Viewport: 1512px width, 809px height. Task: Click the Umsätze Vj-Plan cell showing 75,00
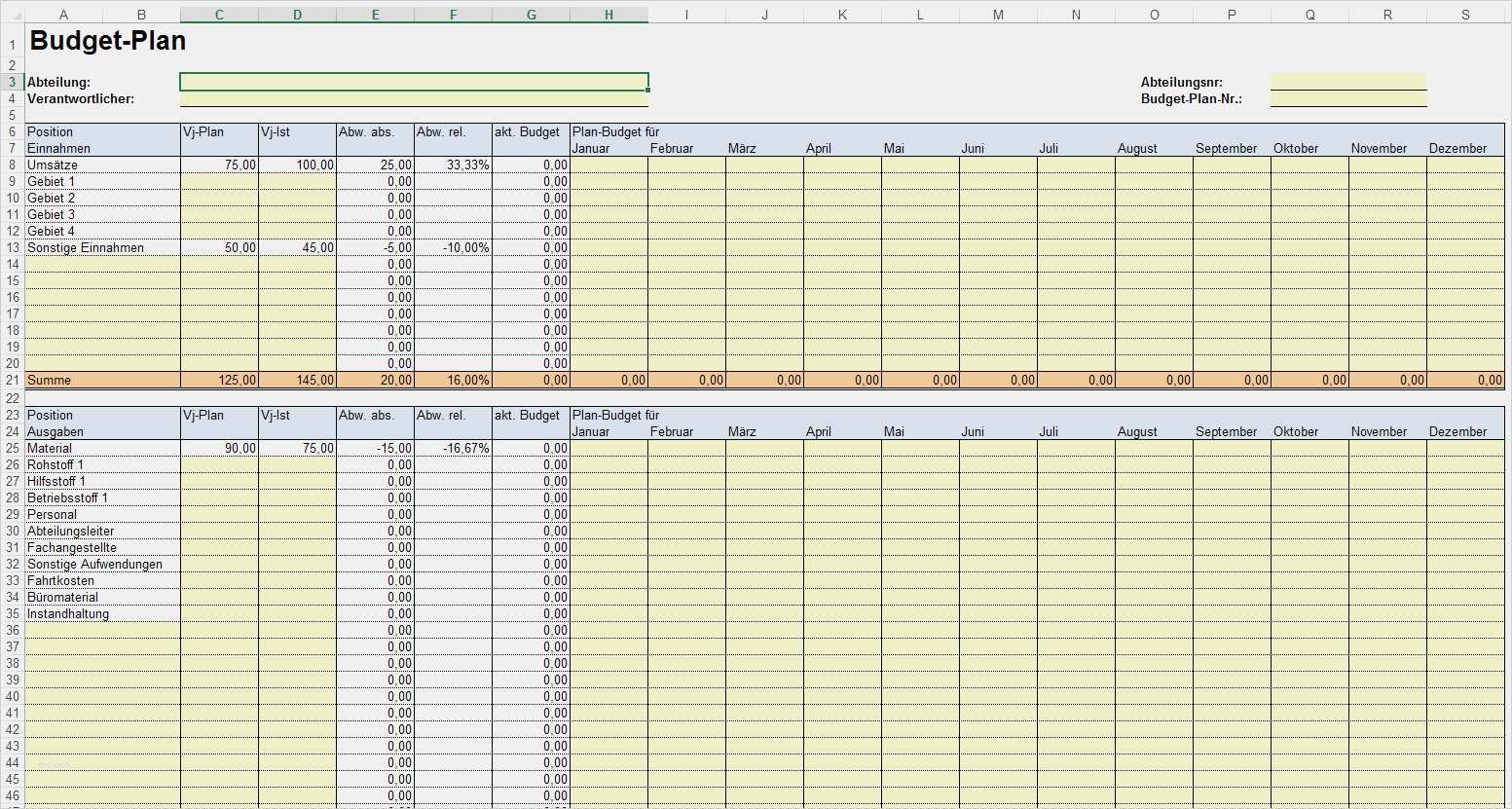pos(219,165)
